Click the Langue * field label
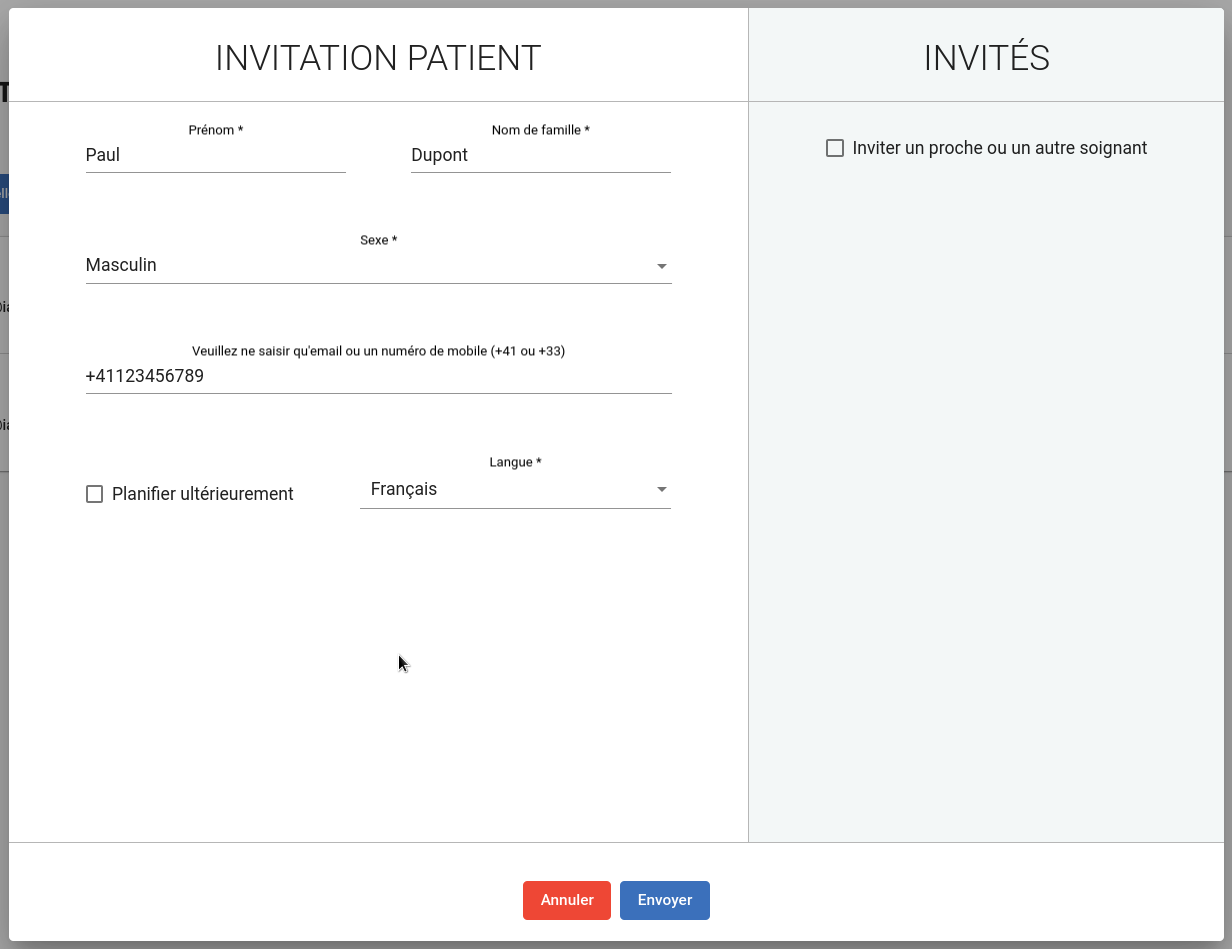 coord(516,462)
